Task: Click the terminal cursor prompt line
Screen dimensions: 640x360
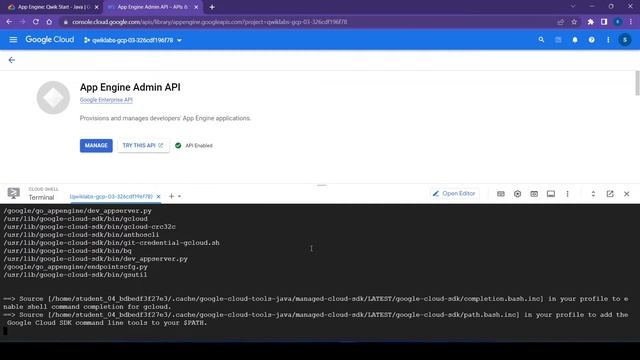Action: (5, 331)
